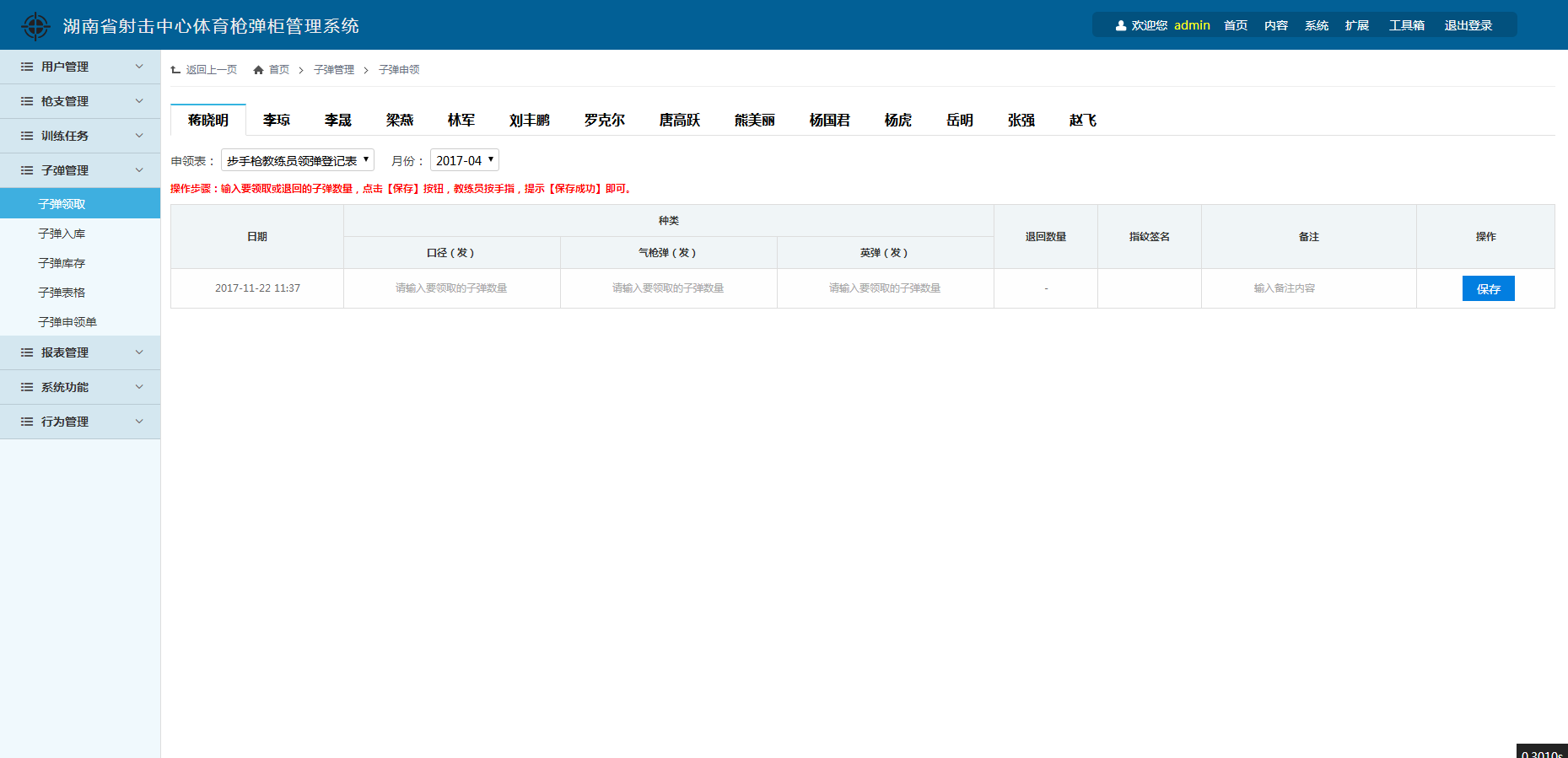Click the home icon in breadcrumb

point(258,70)
